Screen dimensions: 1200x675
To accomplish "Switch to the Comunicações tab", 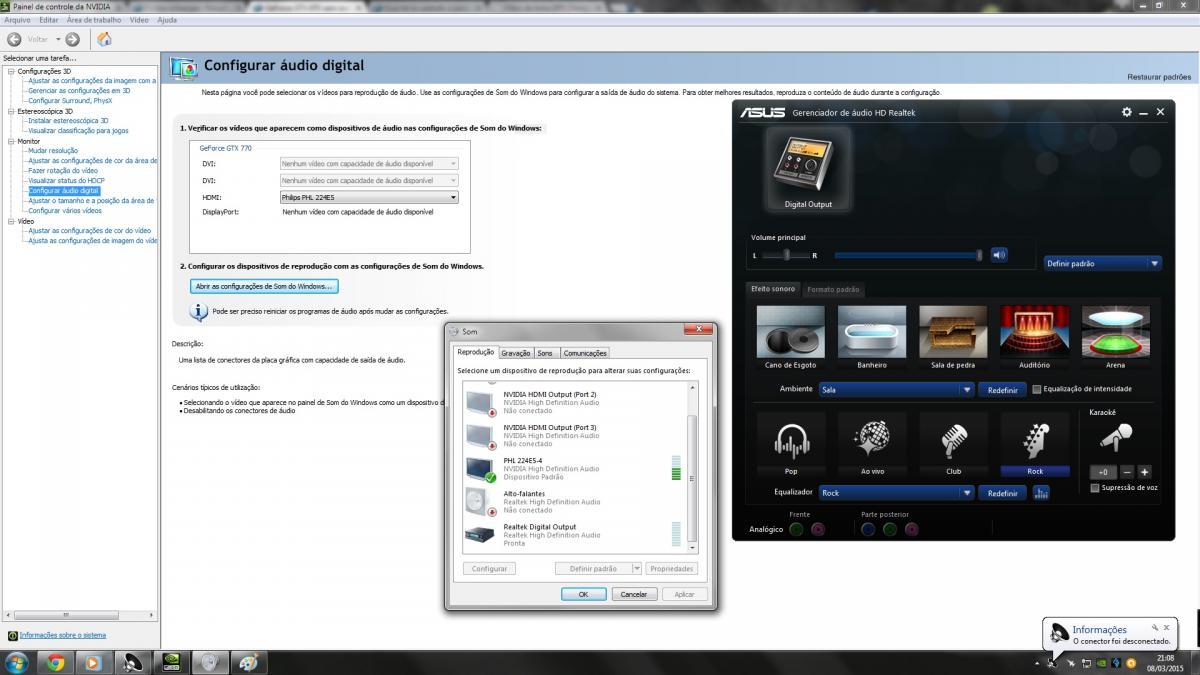I will tap(585, 353).
